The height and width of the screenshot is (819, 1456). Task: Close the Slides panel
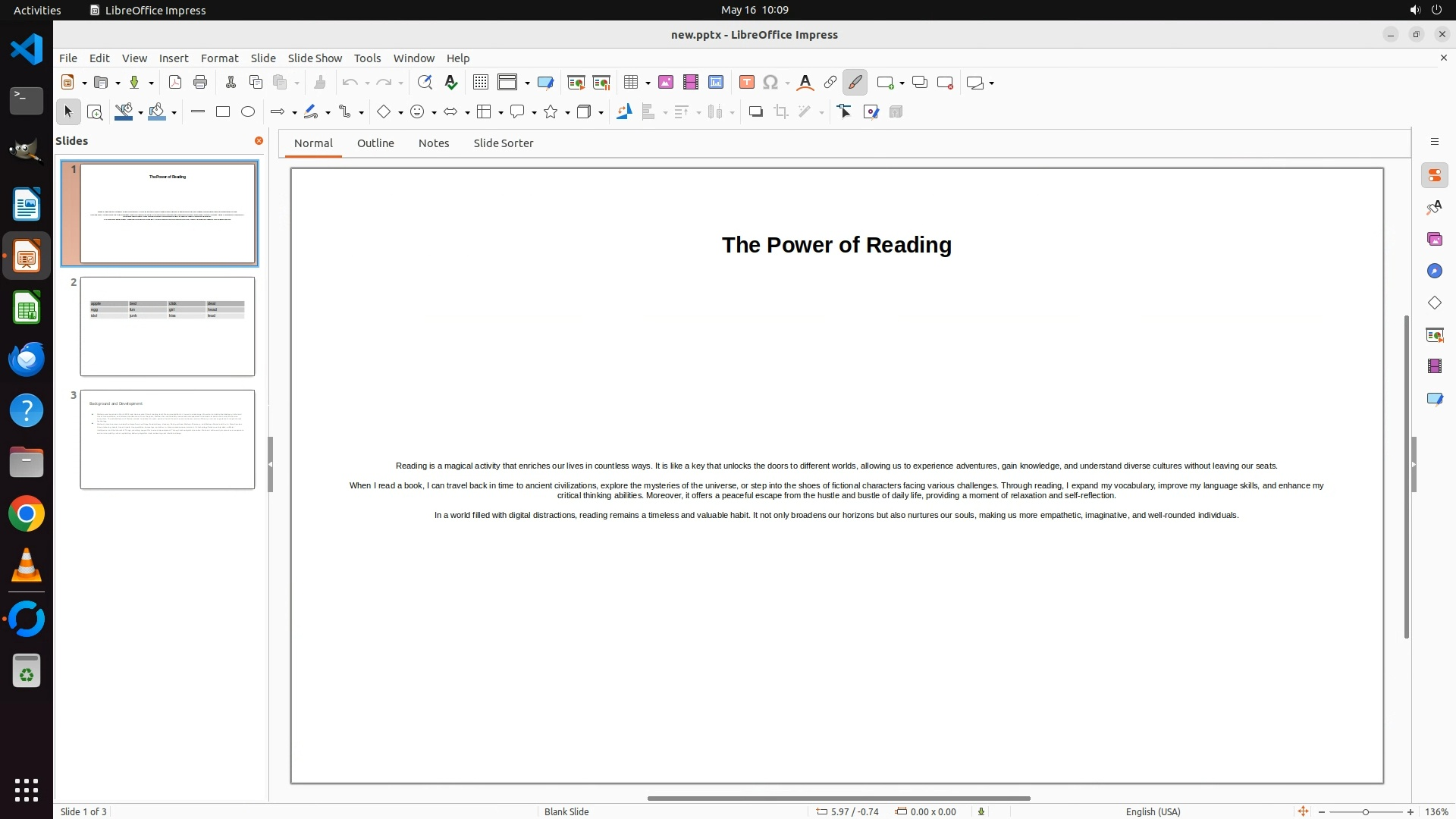click(x=259, y=141)
